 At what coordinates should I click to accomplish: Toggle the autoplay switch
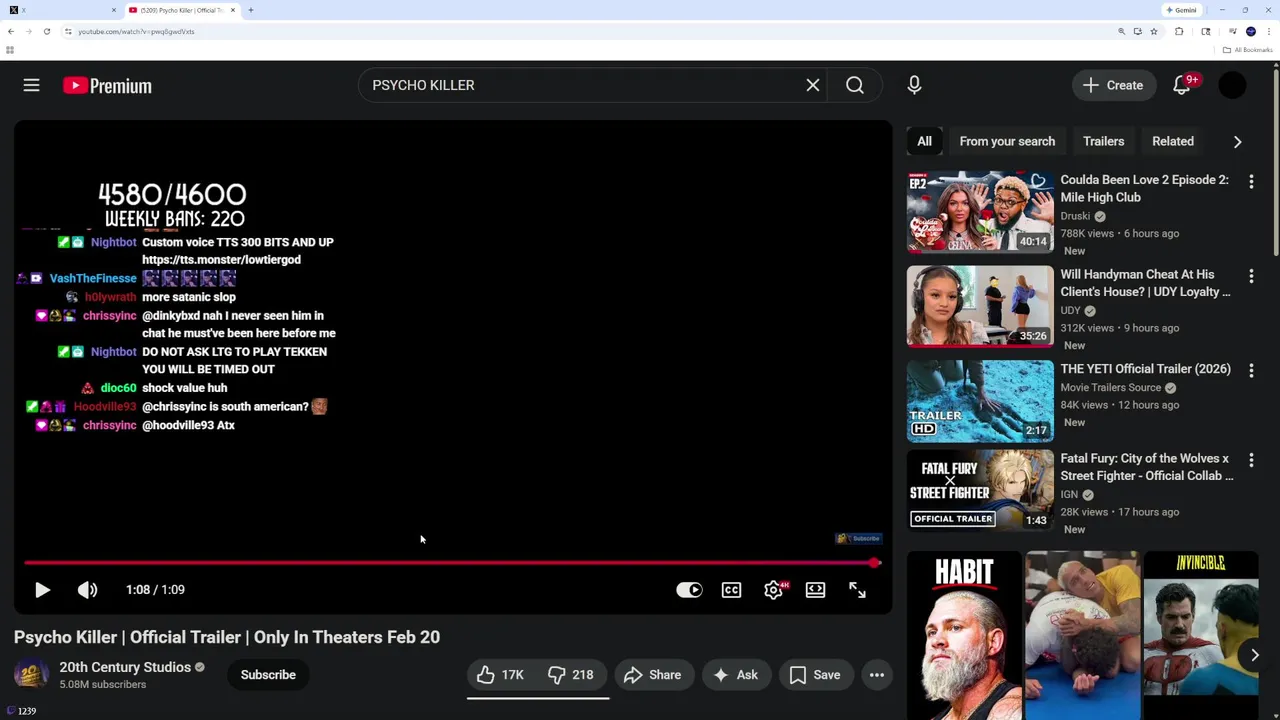pyautogui.click(x=689, y=590)
